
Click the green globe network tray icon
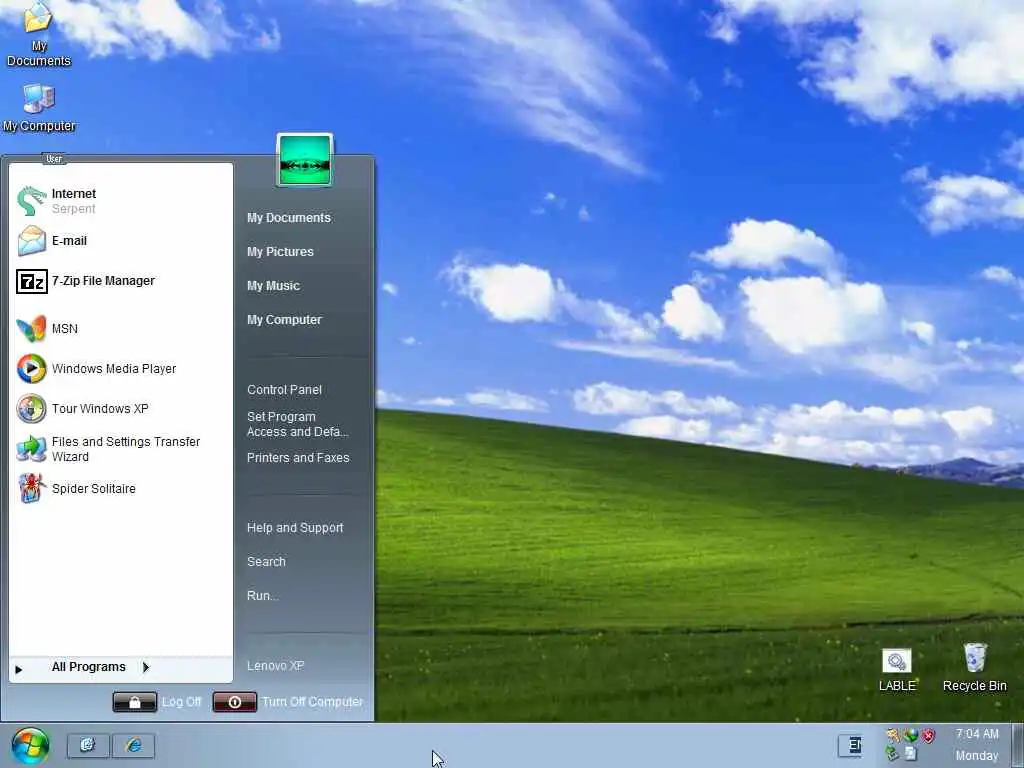[x=910, y=736]
